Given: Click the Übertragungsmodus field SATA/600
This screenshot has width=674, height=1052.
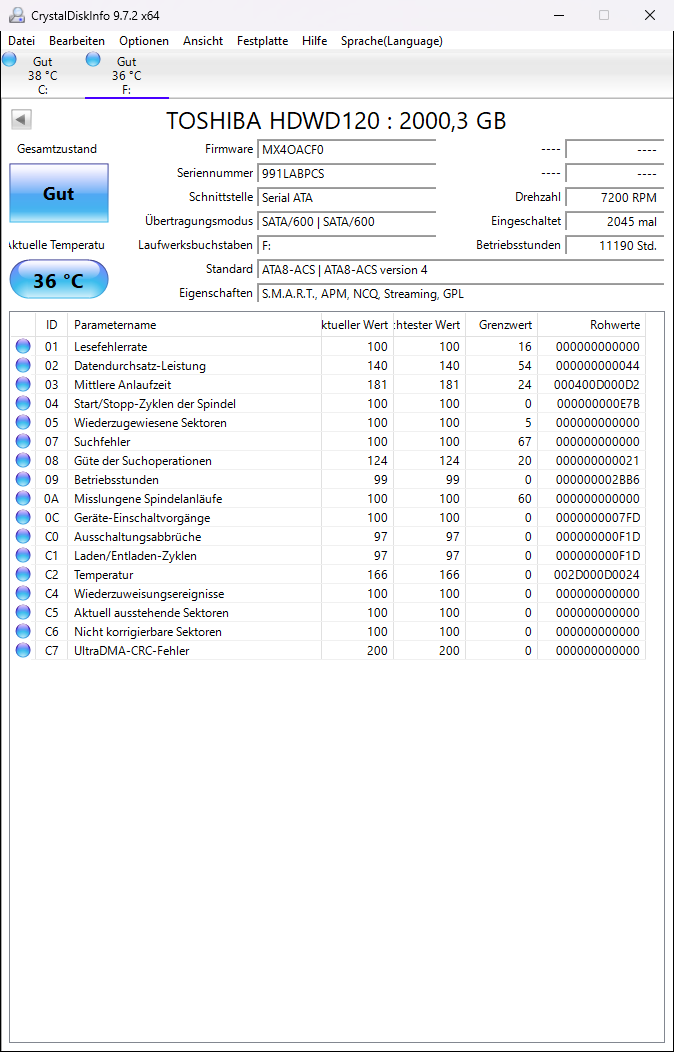Looking at the screenshot, I should click(x=346, y=221).
